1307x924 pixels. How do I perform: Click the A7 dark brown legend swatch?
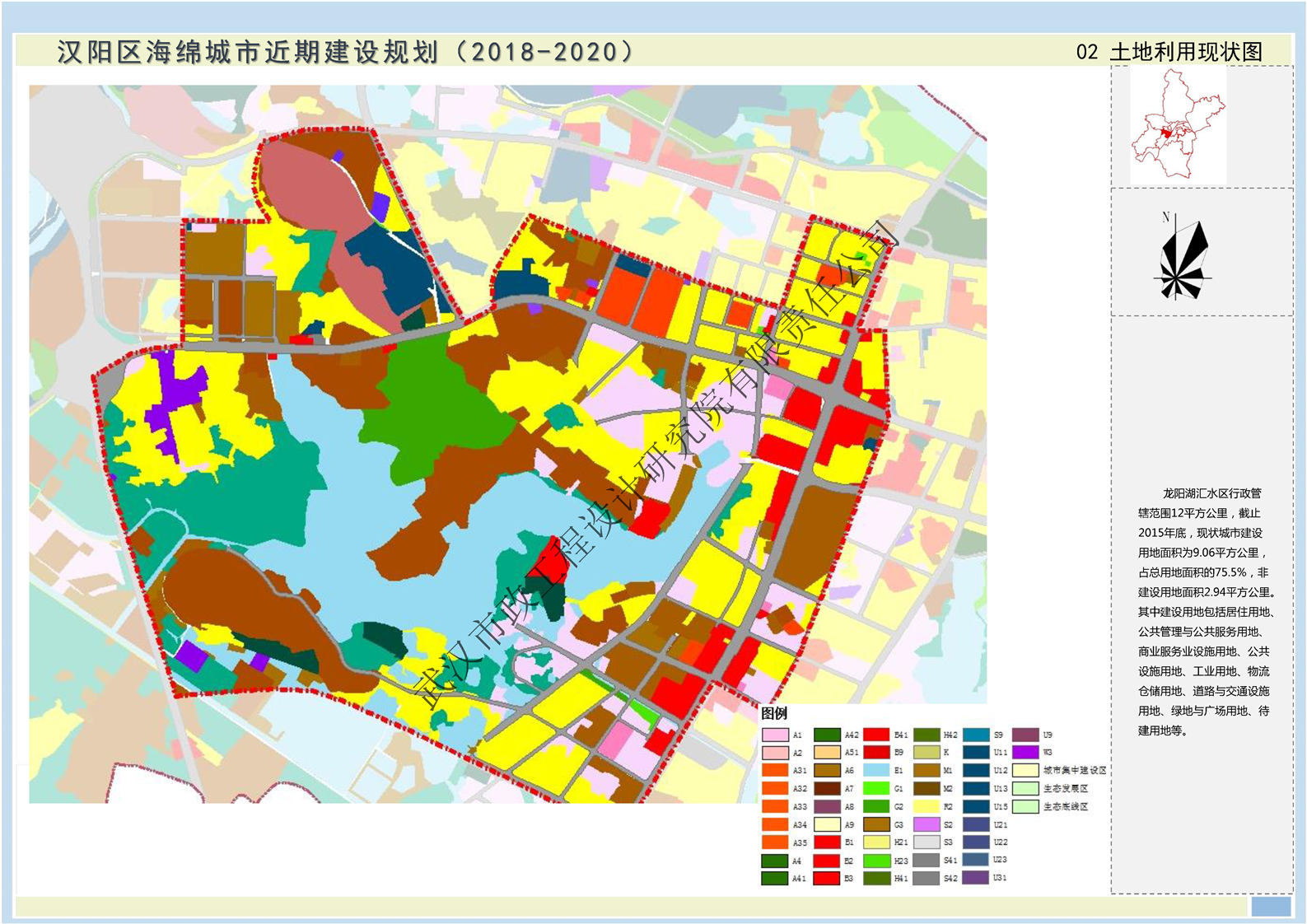(827, 789)
